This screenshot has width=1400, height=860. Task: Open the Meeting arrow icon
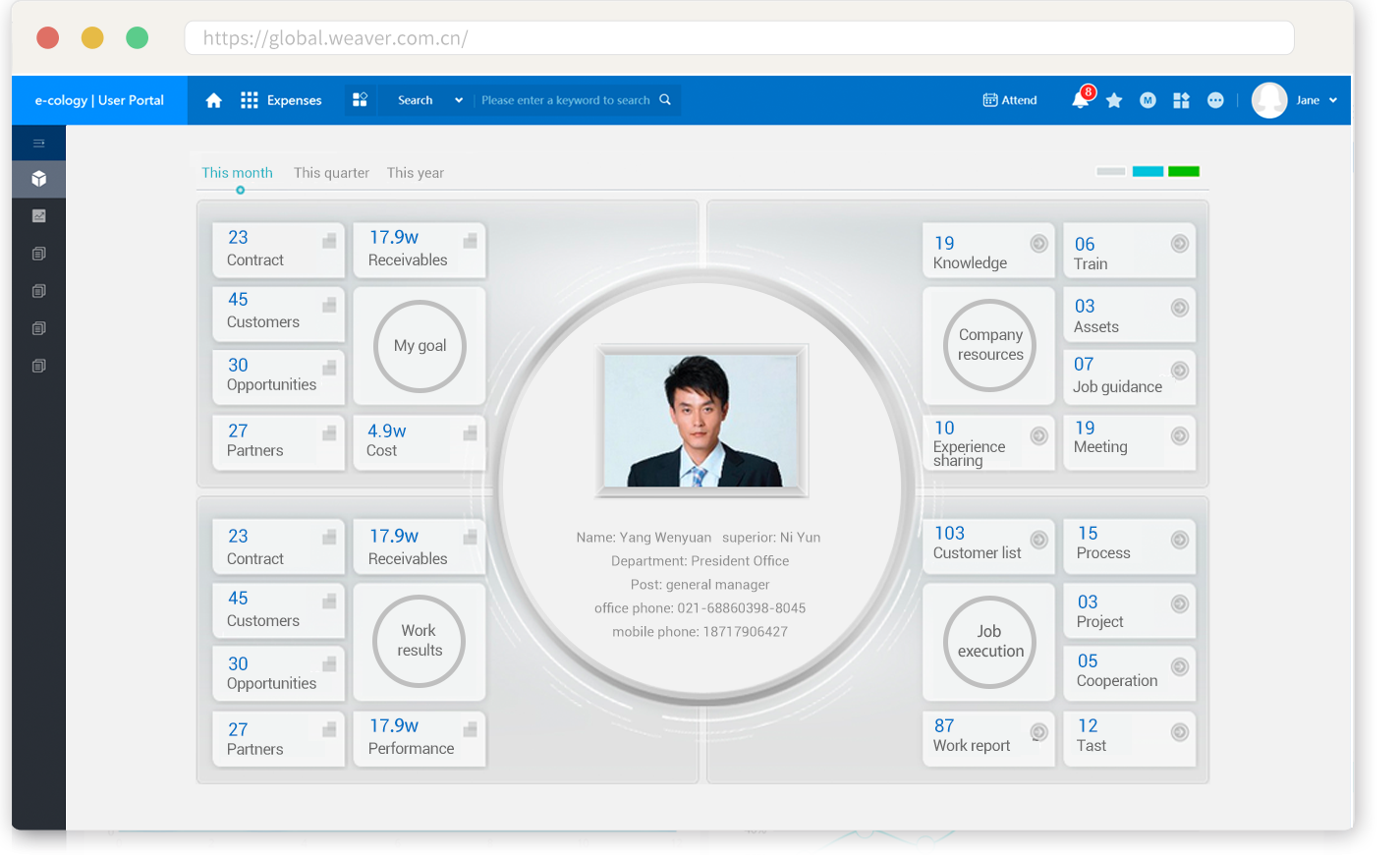point(1180,435)
